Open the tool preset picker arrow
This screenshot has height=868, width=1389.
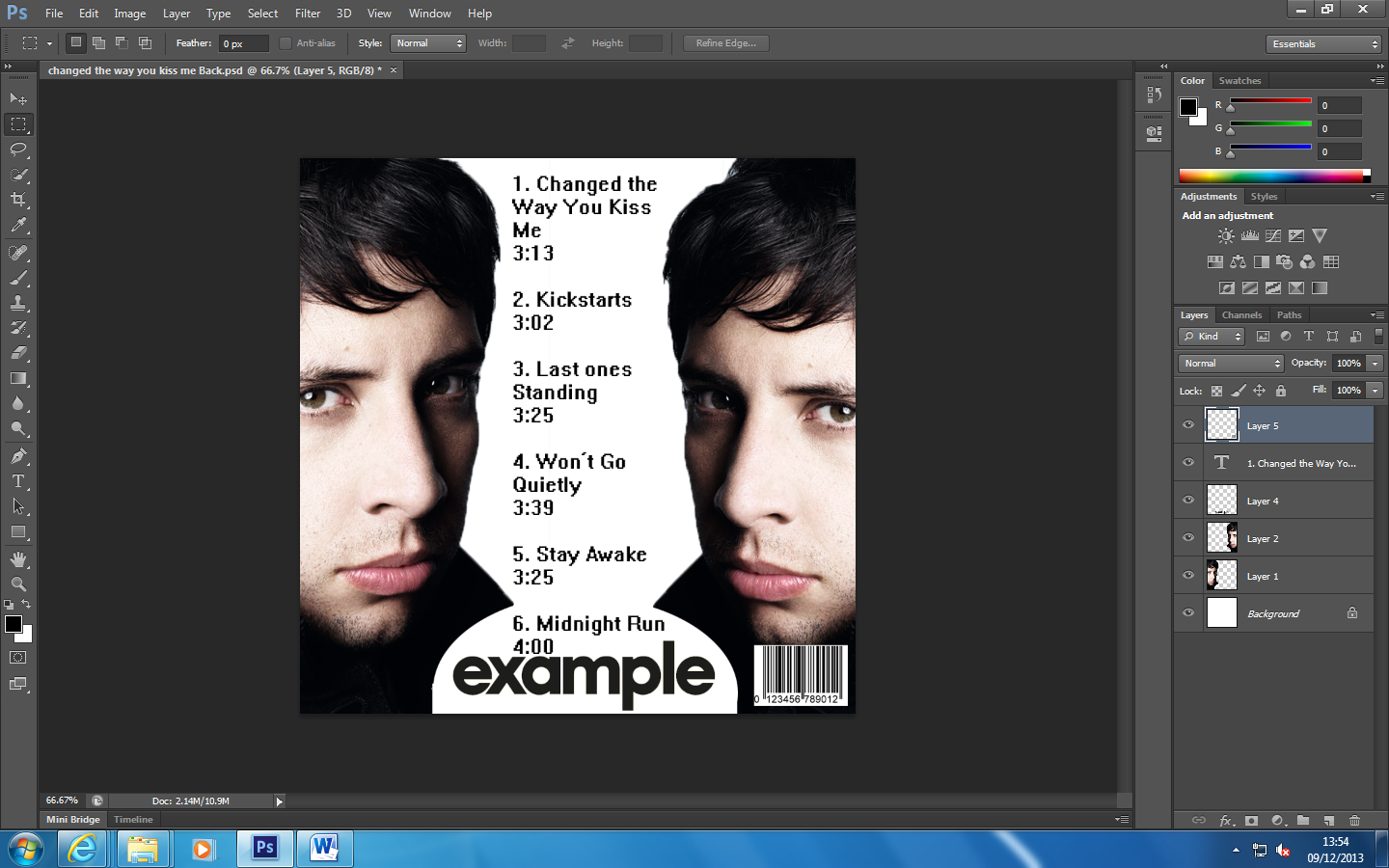coord(49,43)
